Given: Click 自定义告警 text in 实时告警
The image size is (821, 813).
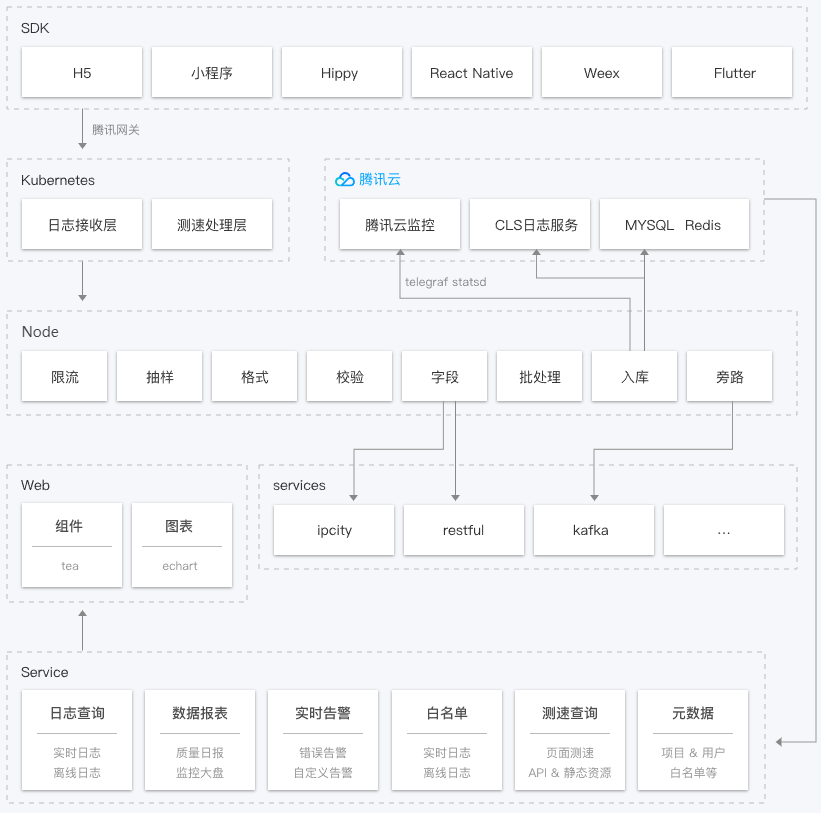Looking at the screenshot, I should pos(323,773).
